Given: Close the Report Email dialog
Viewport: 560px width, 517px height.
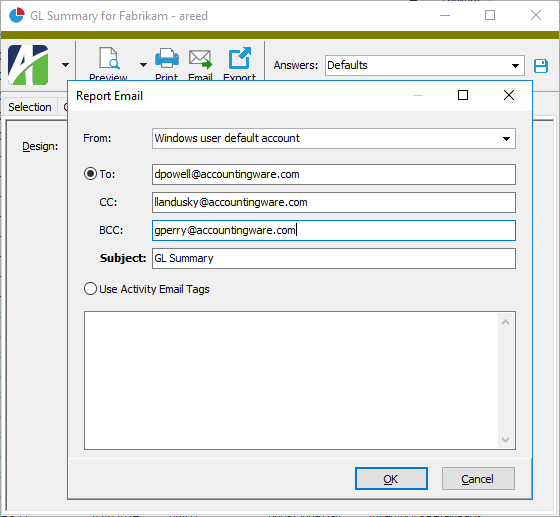Looking at the screenshot, I should coord(509,95).
